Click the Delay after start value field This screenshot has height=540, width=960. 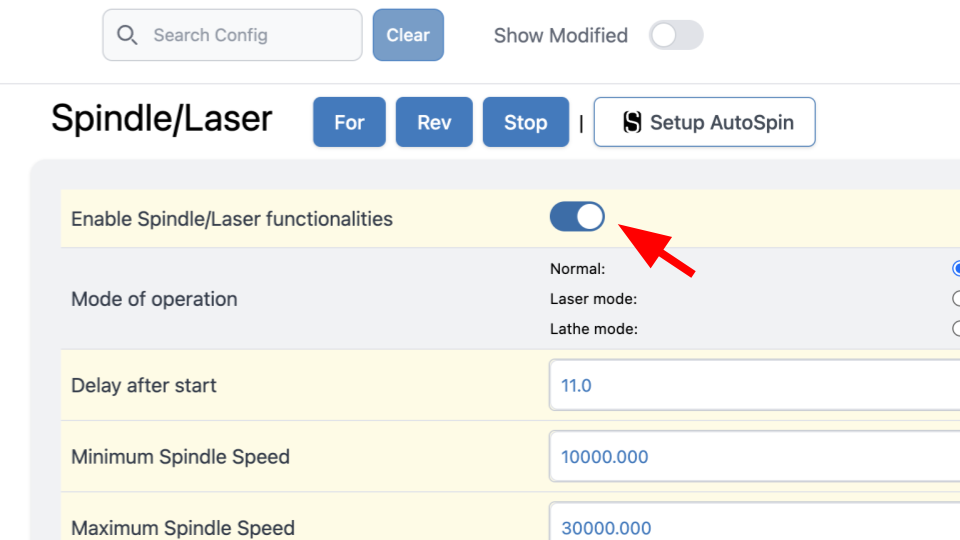click(x=754, y=385)
